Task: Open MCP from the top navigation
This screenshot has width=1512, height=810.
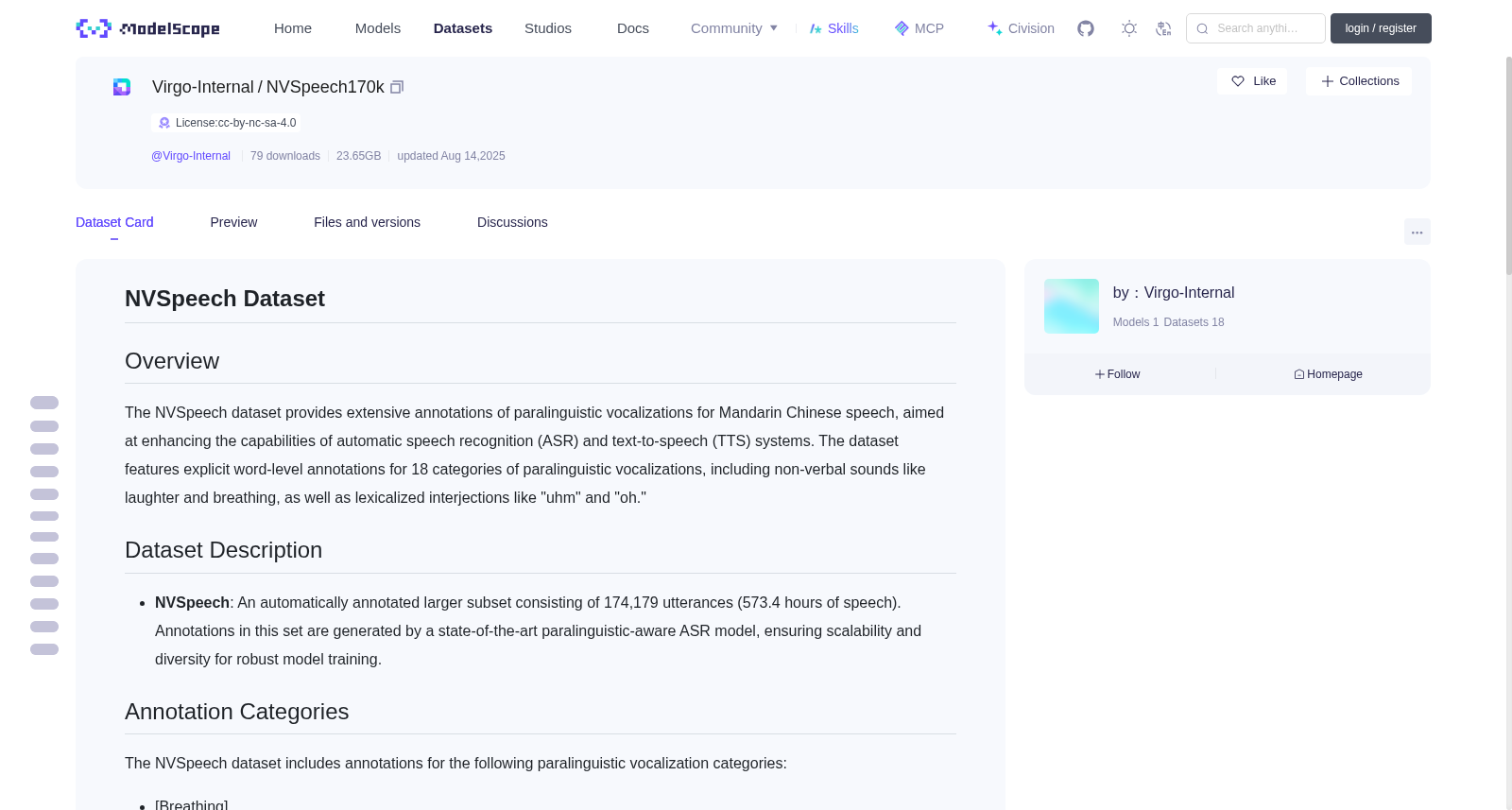Action: pyautogui.click(x=919, y=28)
